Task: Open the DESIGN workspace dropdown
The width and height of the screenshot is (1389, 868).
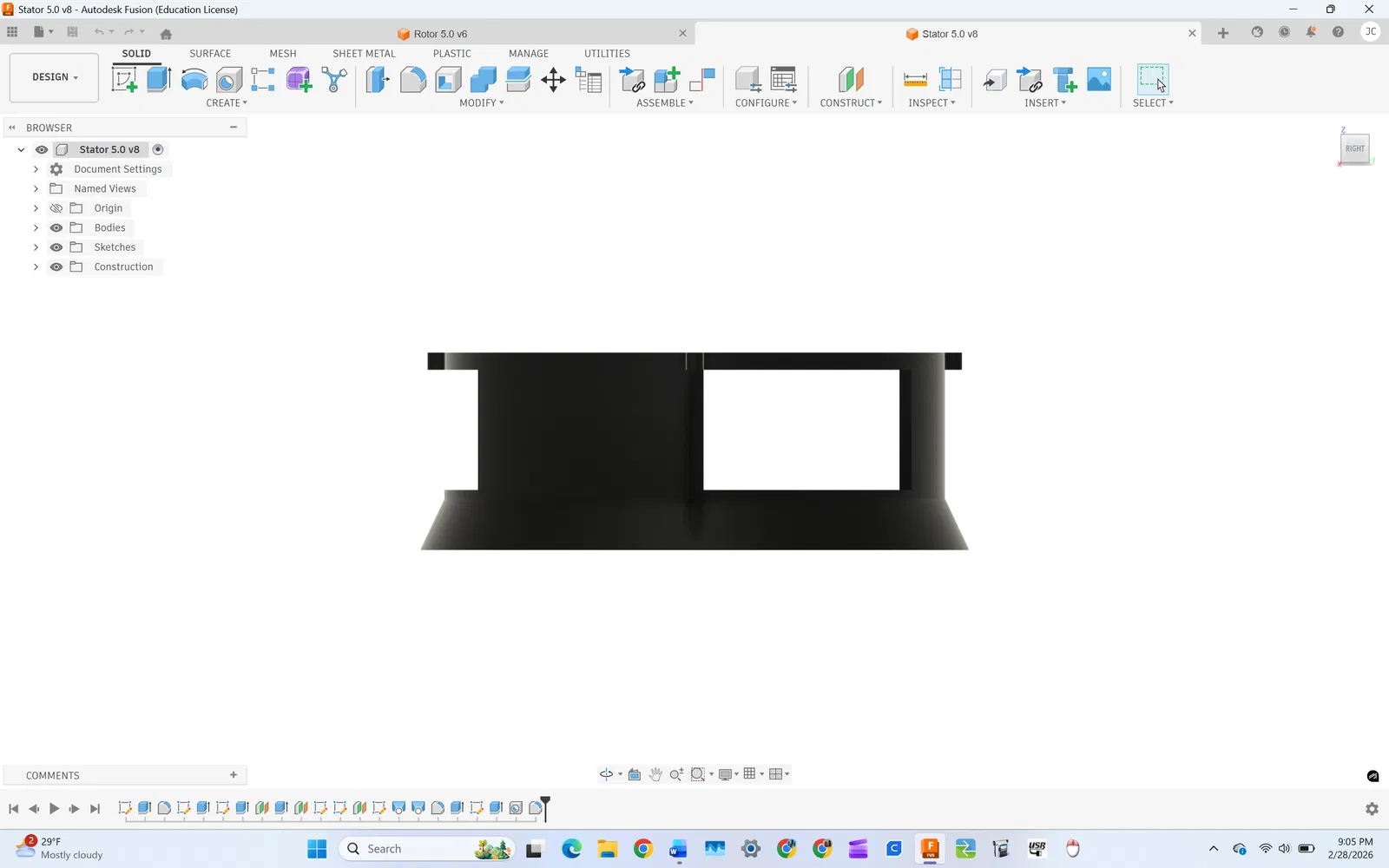Action: (x=54, y=77)
